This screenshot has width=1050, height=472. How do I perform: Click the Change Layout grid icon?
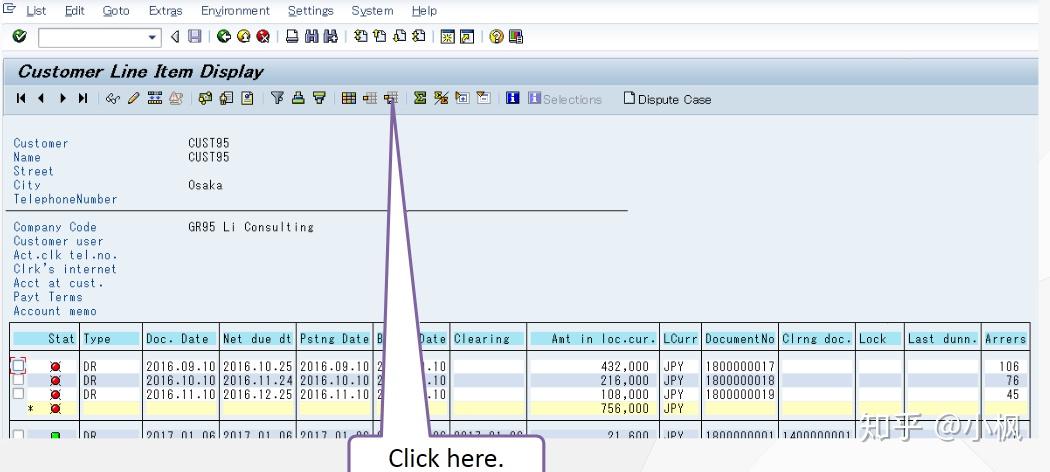348,98
